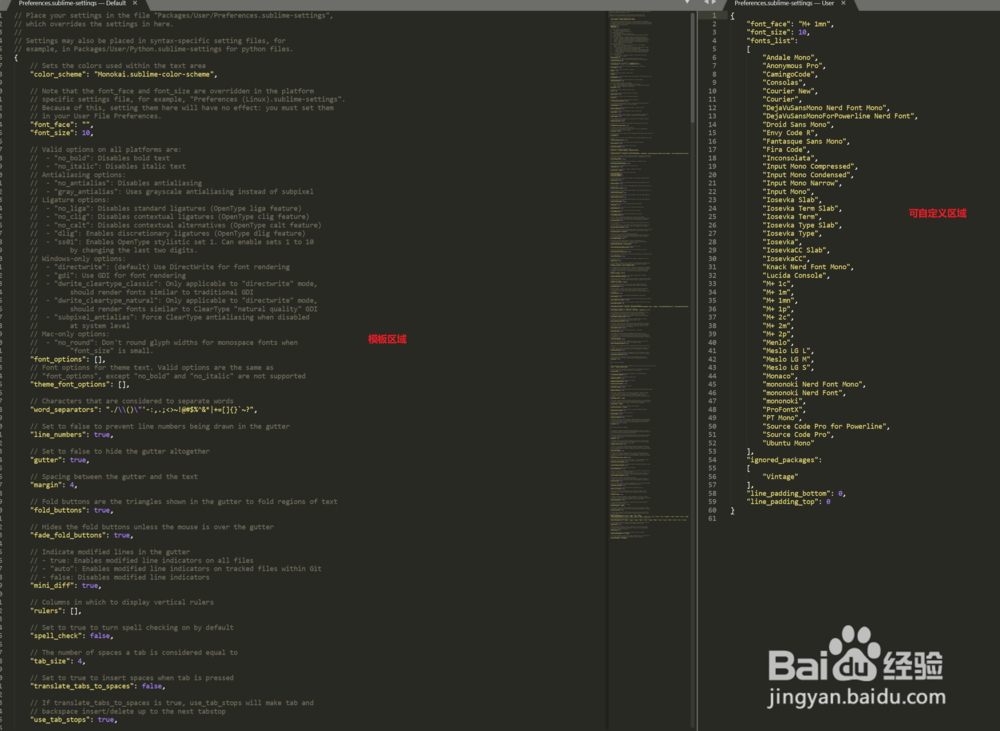Click "Source Code Pro for Powerline" entry

click(x=826, y=427)
